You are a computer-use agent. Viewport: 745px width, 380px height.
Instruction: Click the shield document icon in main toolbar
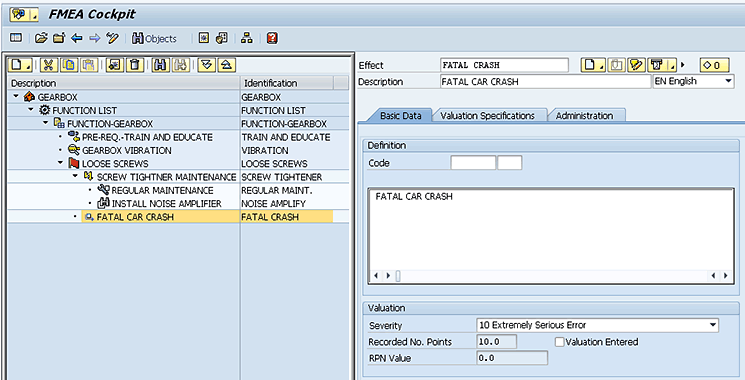(x=222, y=38)
